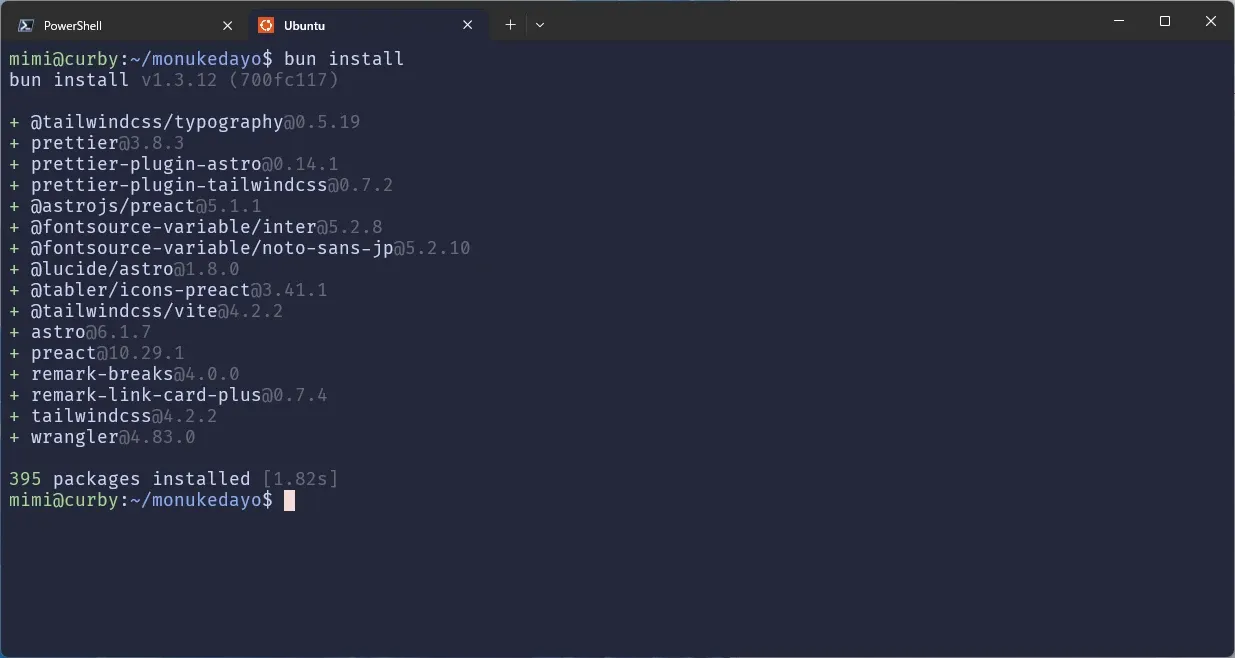Open a new tab with the plus button

pos(510,25)
